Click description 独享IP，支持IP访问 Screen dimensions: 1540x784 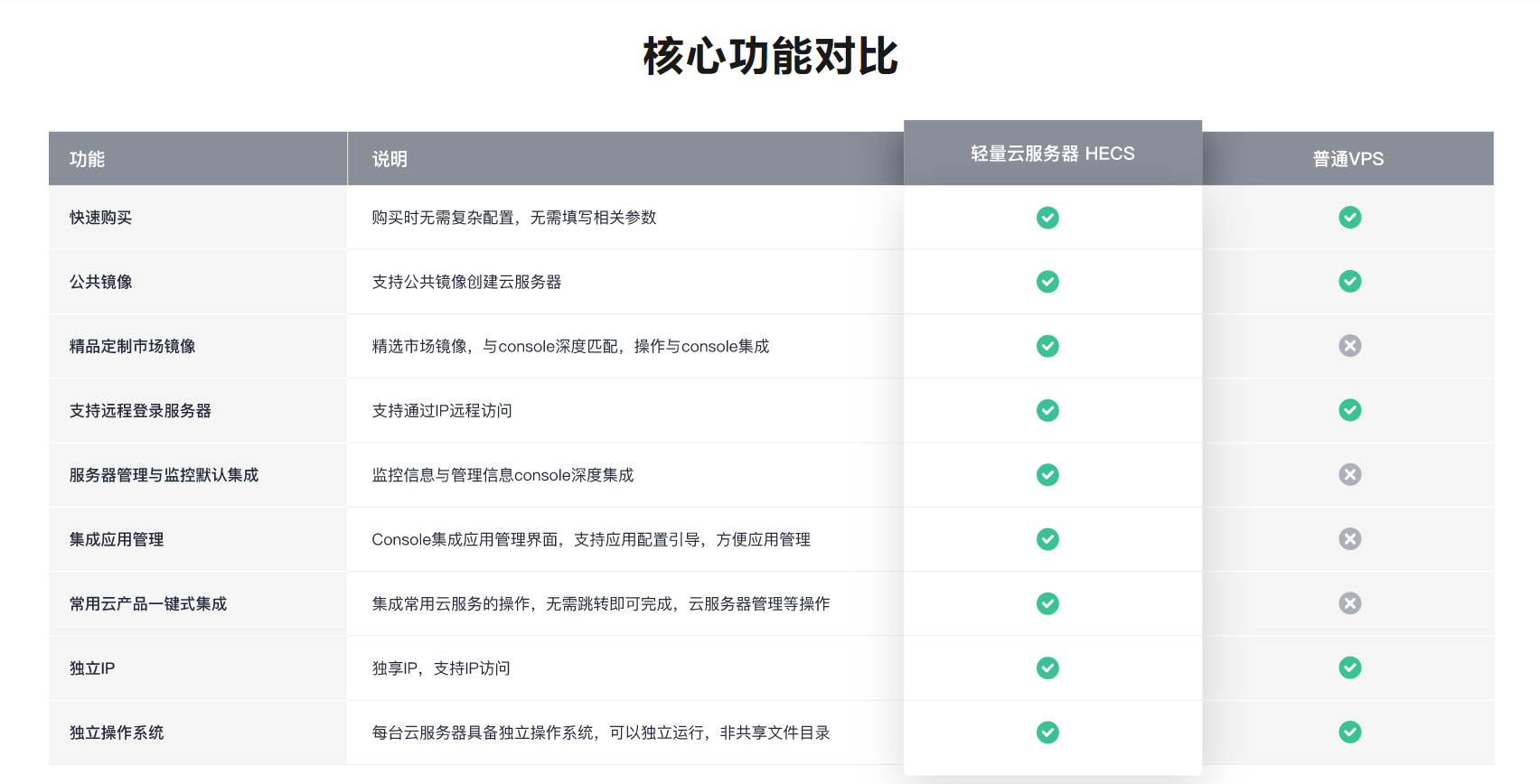441,668
